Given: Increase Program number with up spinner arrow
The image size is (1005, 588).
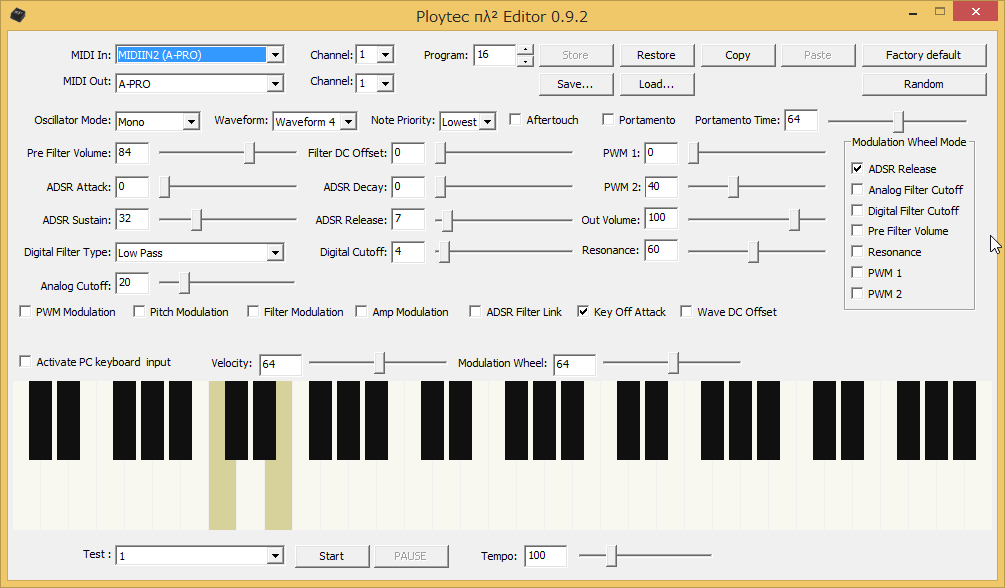Looking at the screenshot, I should (525, 49).
